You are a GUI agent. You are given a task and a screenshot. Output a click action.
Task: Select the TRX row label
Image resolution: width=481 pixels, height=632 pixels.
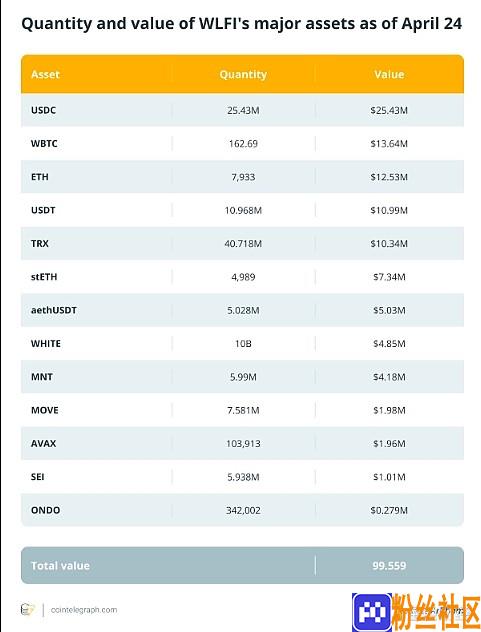point(40,243)
